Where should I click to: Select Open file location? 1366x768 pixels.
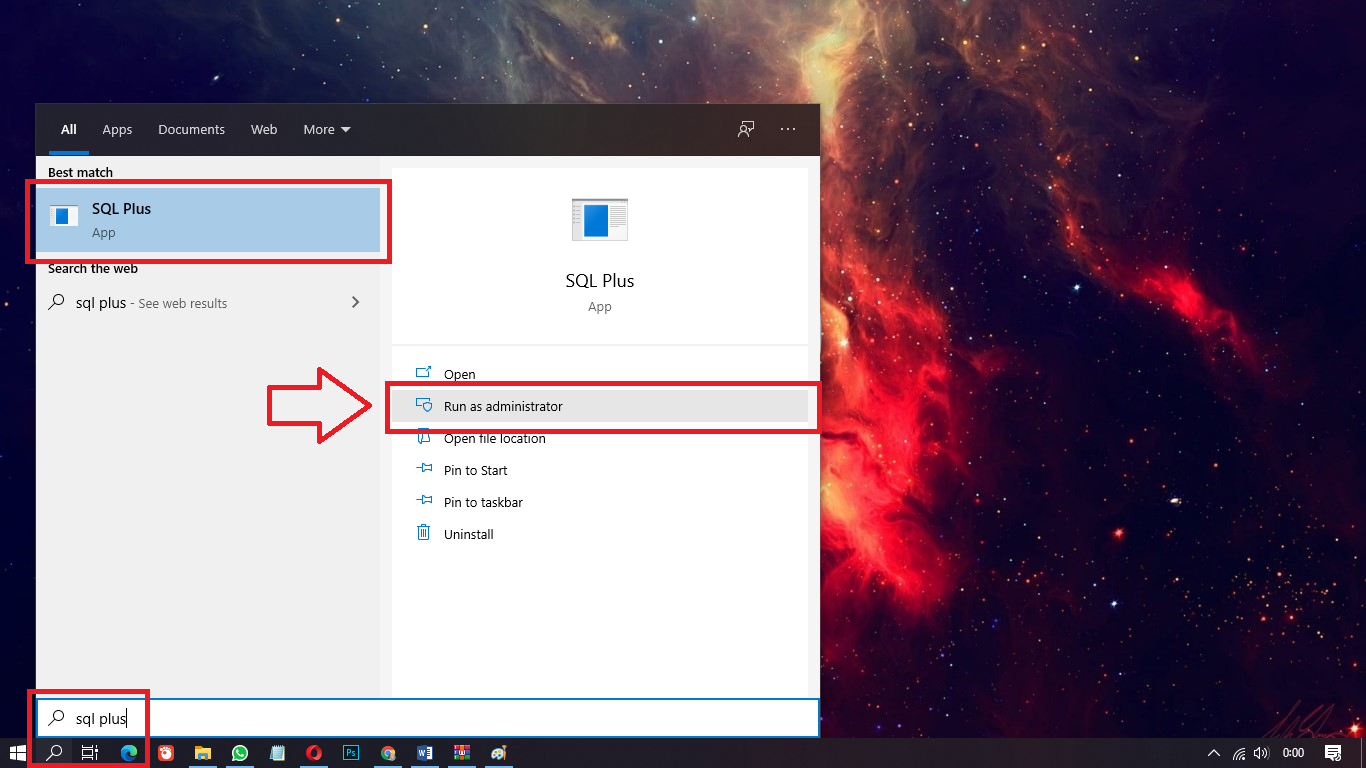pos(600,438)
